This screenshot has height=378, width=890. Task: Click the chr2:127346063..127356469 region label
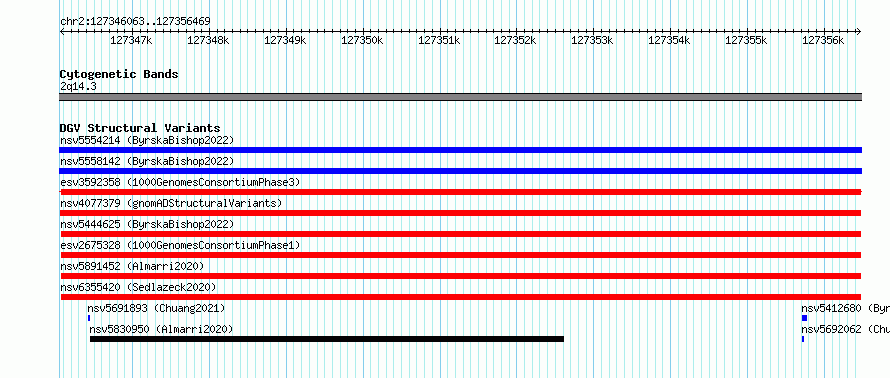point(135,22)
